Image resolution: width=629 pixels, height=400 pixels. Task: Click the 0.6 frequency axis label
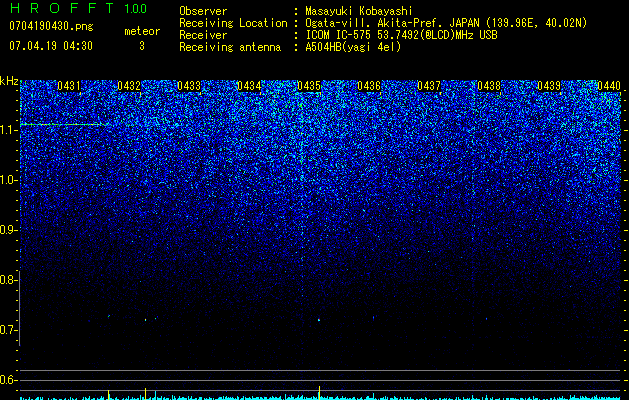click(9, 380)
